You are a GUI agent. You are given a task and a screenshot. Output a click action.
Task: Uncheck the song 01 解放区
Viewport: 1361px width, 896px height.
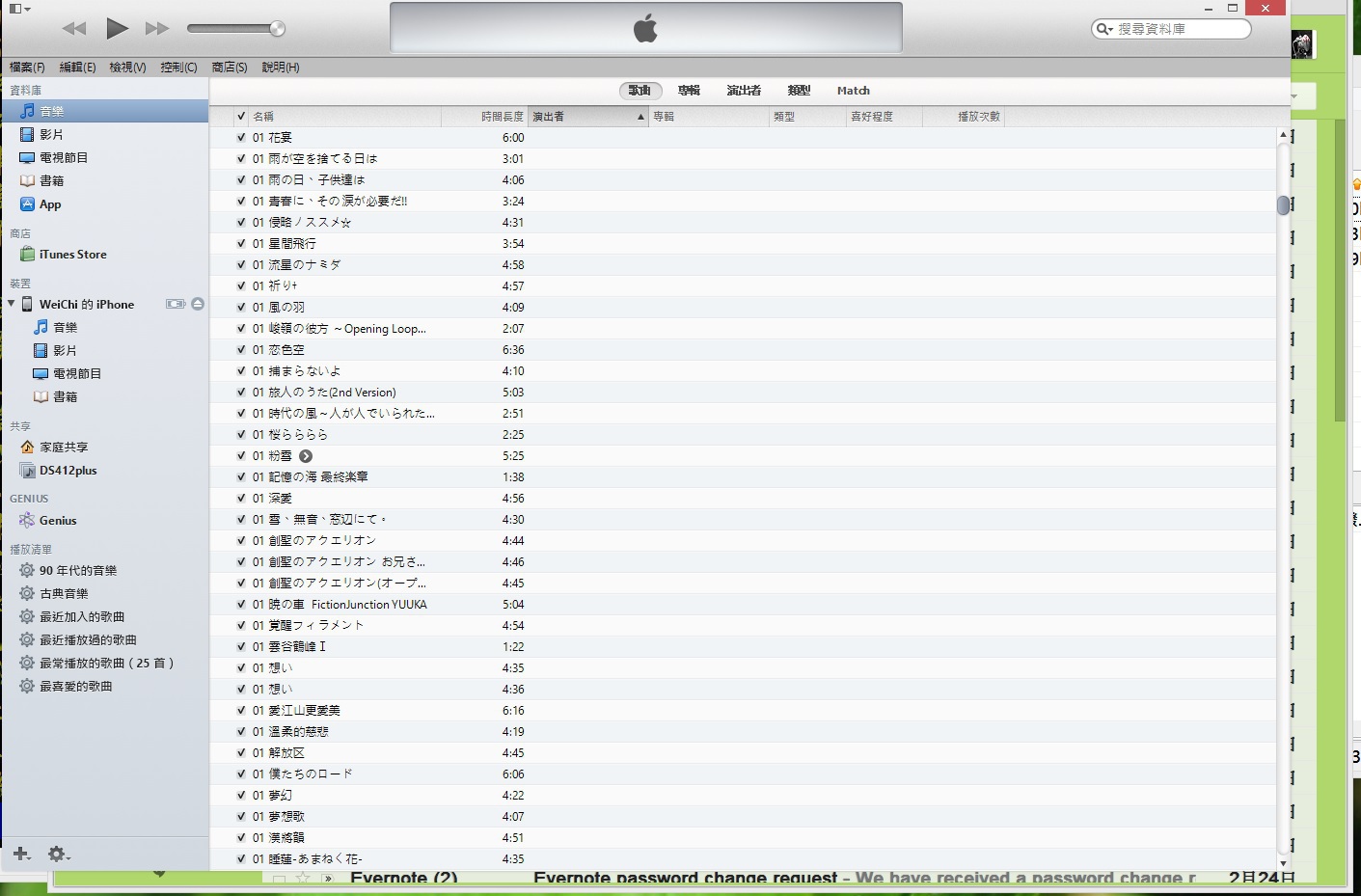(241, 753)
